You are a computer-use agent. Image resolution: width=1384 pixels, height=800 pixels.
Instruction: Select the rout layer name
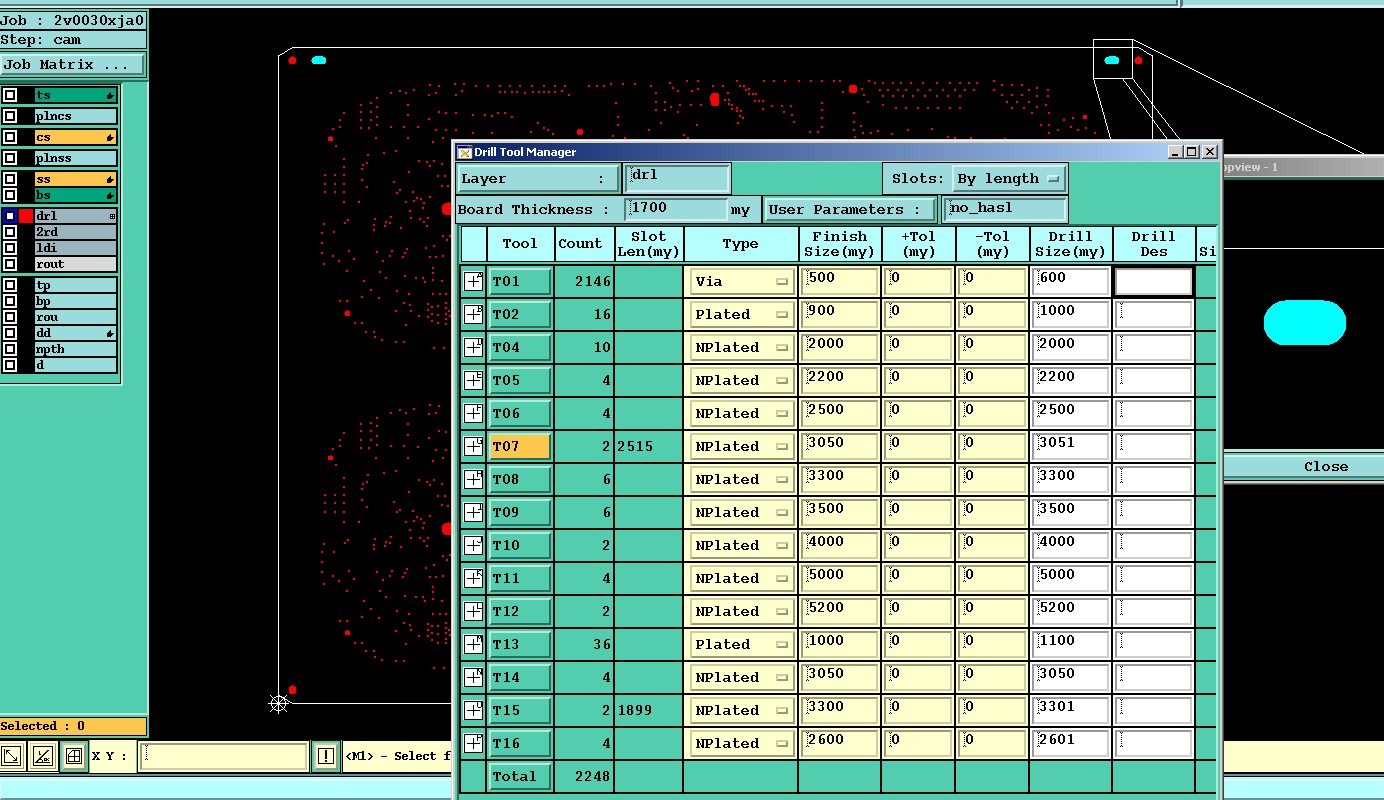75,264
